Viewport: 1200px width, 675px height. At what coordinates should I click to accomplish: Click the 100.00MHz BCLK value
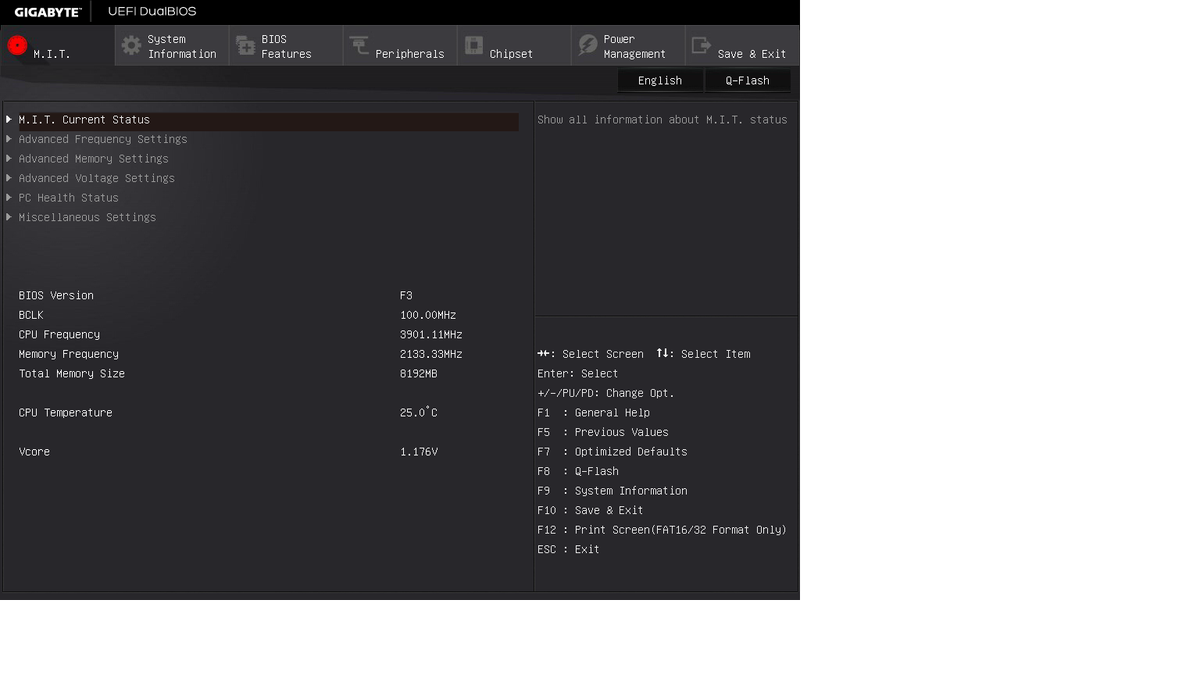click(x=428, y=315)
